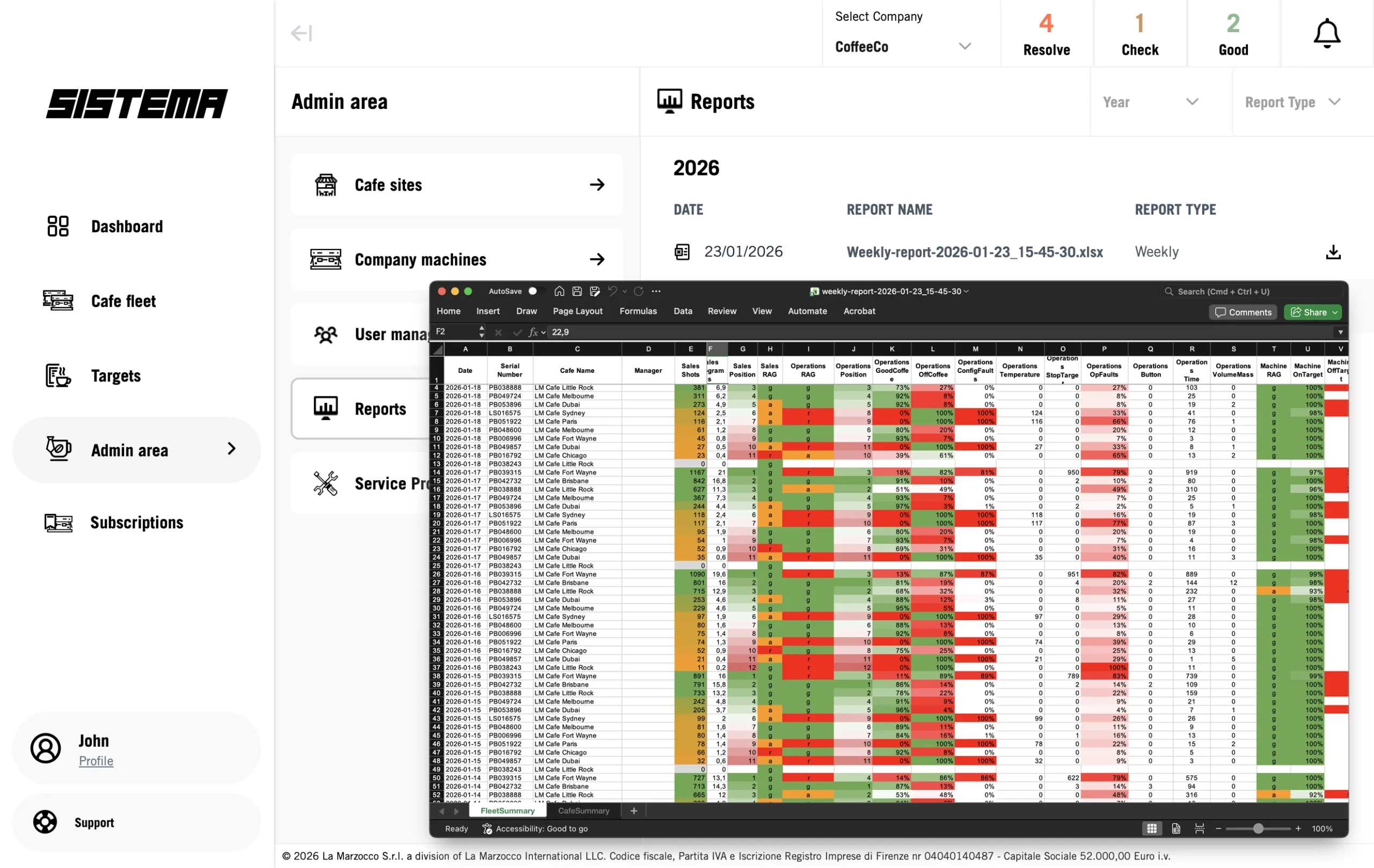Switch to the CafeSummary sheet tab
The image size is (1374, 868).
point(583,811)
